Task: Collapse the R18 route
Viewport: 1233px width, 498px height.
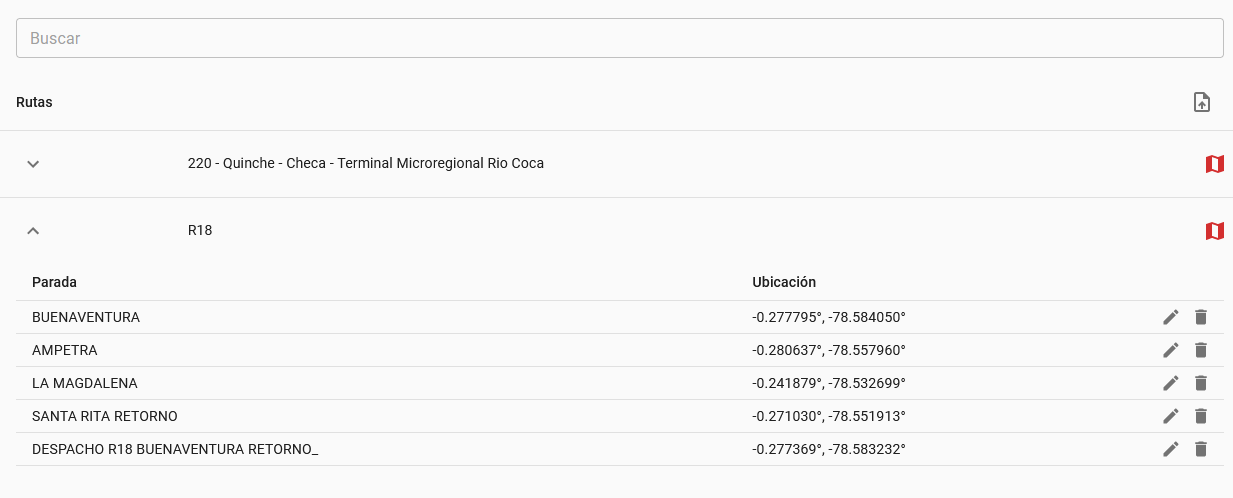Action: 33,231
